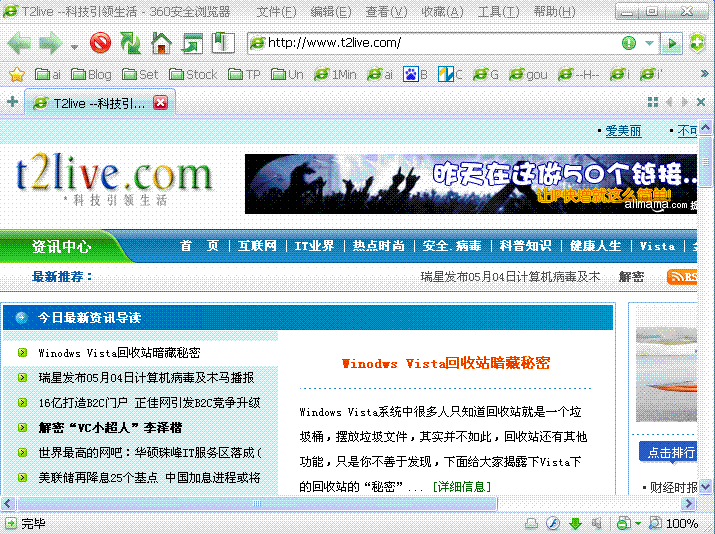The image size is (715, 534).
Task: Expand the address bar dropdown arrow
Action: (649, 43)
